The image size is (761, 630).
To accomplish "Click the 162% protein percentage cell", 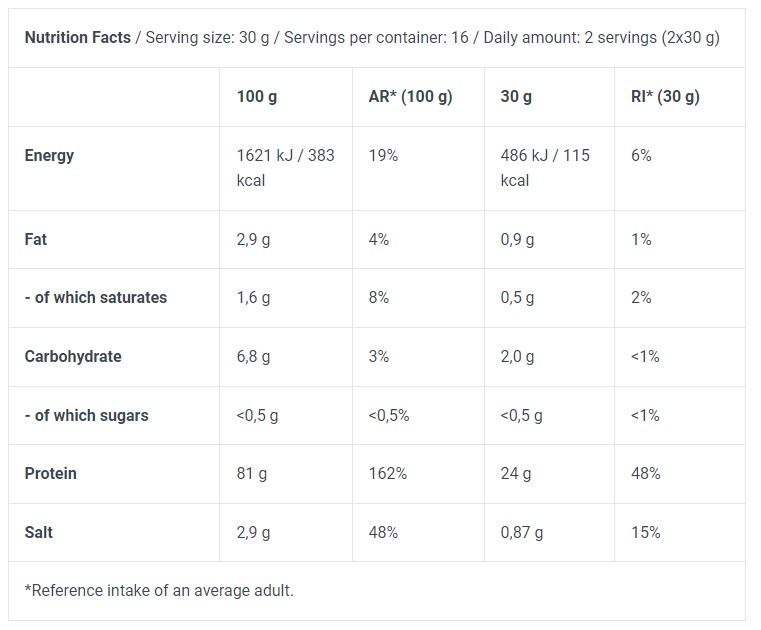I will point(388,473).
